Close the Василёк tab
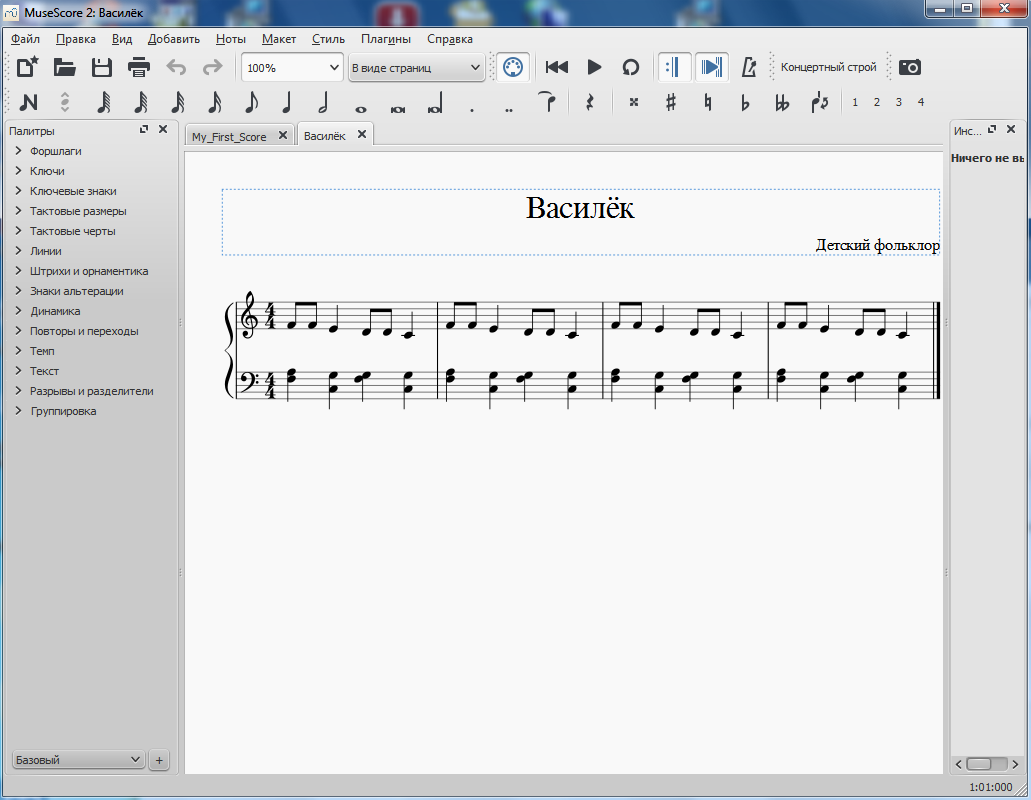The image size is (1031, 800). click(x=362, y=134)
